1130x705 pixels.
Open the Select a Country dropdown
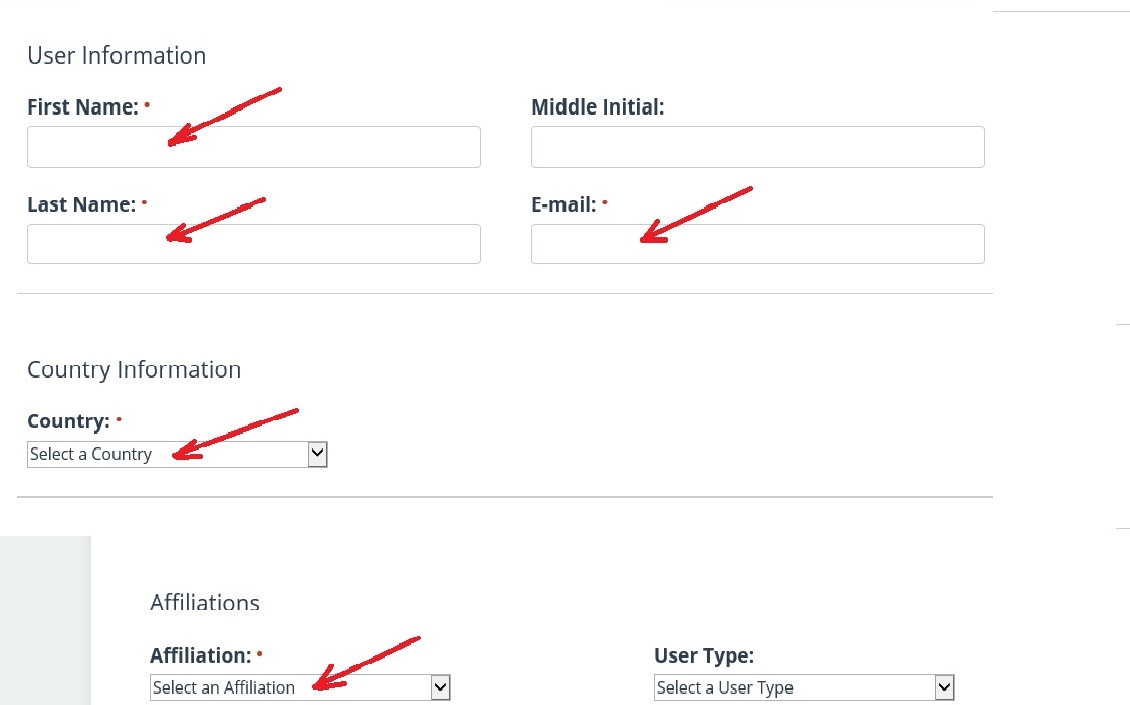(x=166, y=455)
